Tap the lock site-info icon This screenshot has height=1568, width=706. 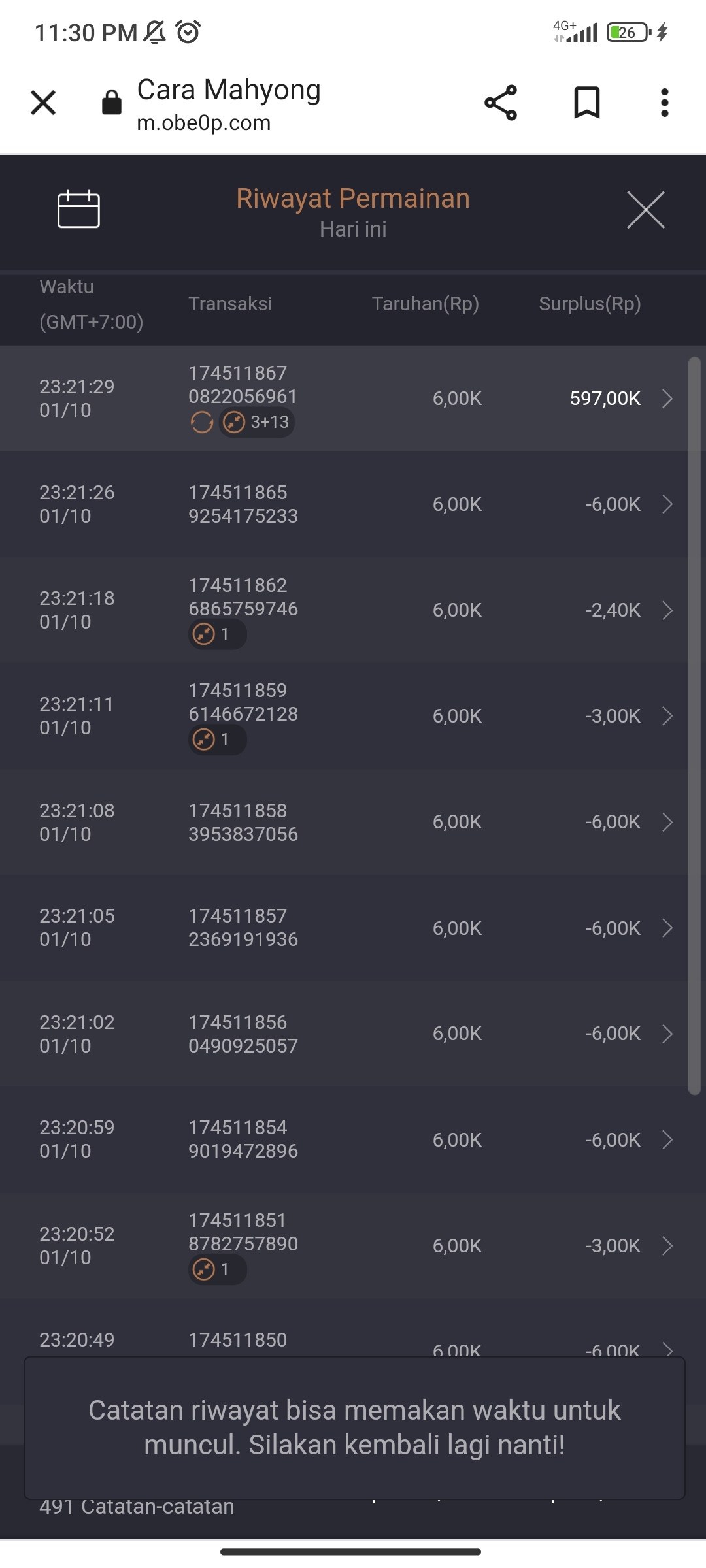click(x=112, y=103)
